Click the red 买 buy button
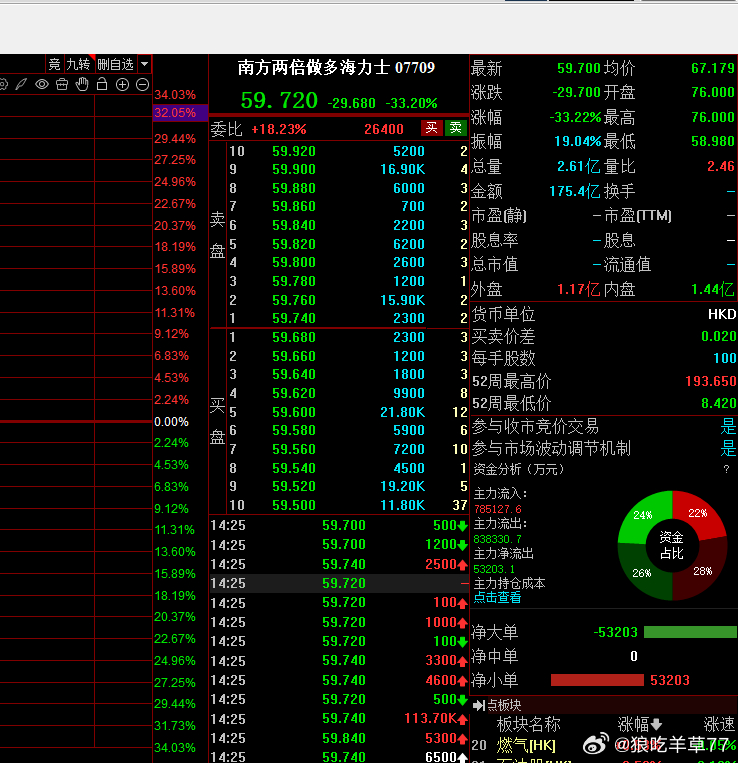The width and height of the screenshot is (738, 763). [432, 128]
